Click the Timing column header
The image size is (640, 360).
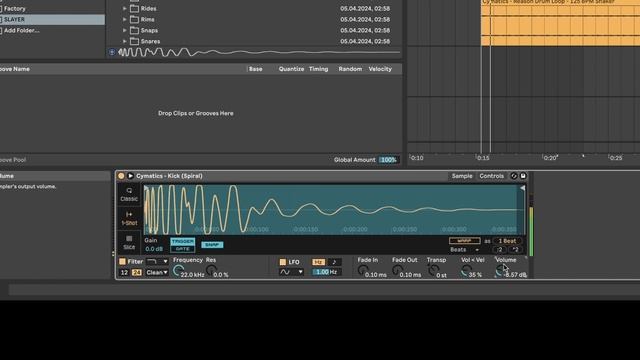[x=318, y=69]
